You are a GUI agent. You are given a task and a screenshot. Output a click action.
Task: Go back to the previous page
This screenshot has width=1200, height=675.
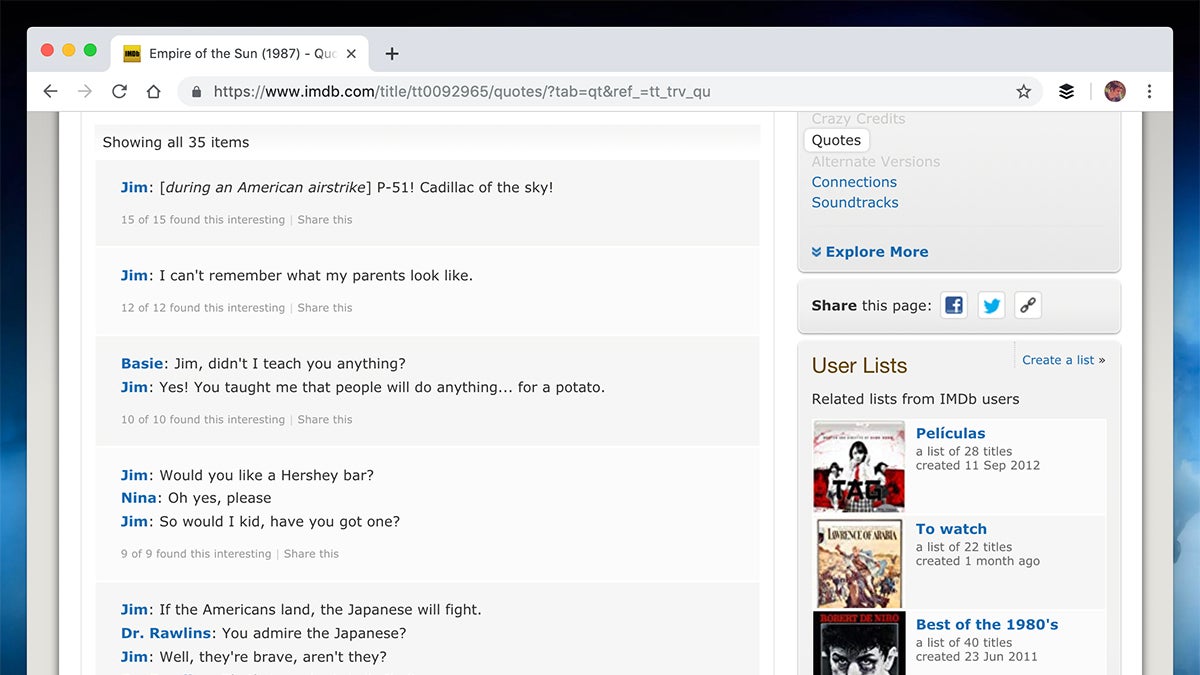51,91
